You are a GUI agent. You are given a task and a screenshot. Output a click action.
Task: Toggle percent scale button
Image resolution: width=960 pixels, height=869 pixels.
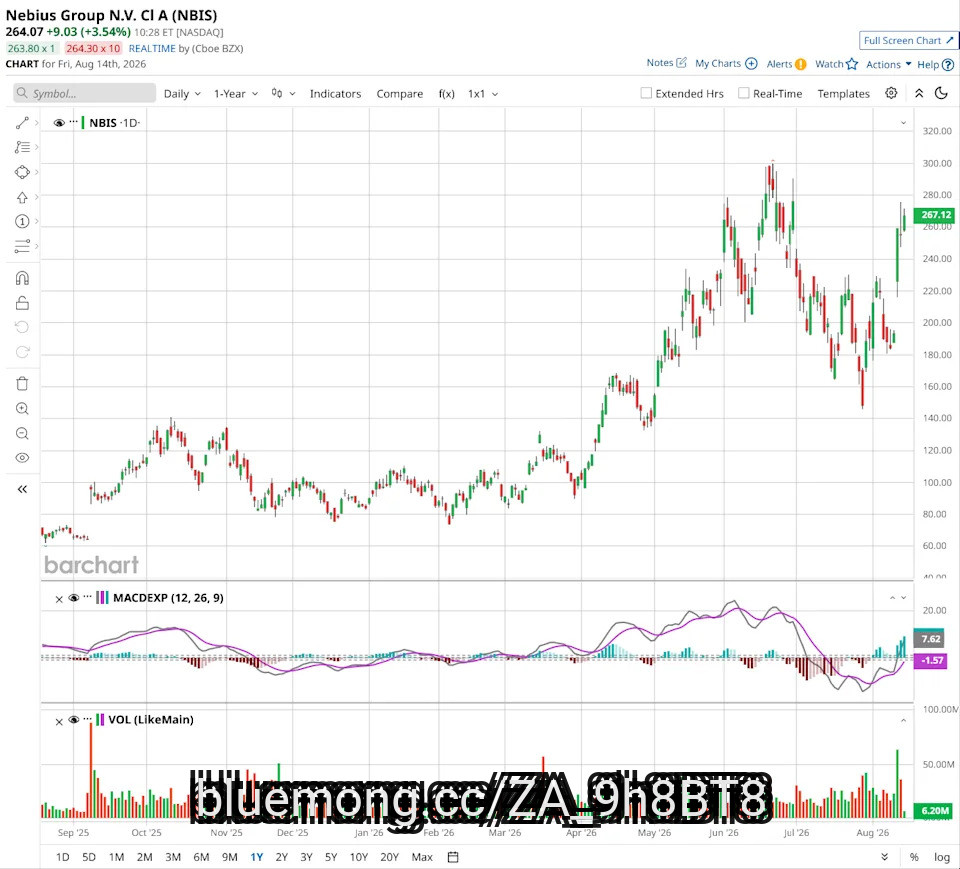[914, 857]
